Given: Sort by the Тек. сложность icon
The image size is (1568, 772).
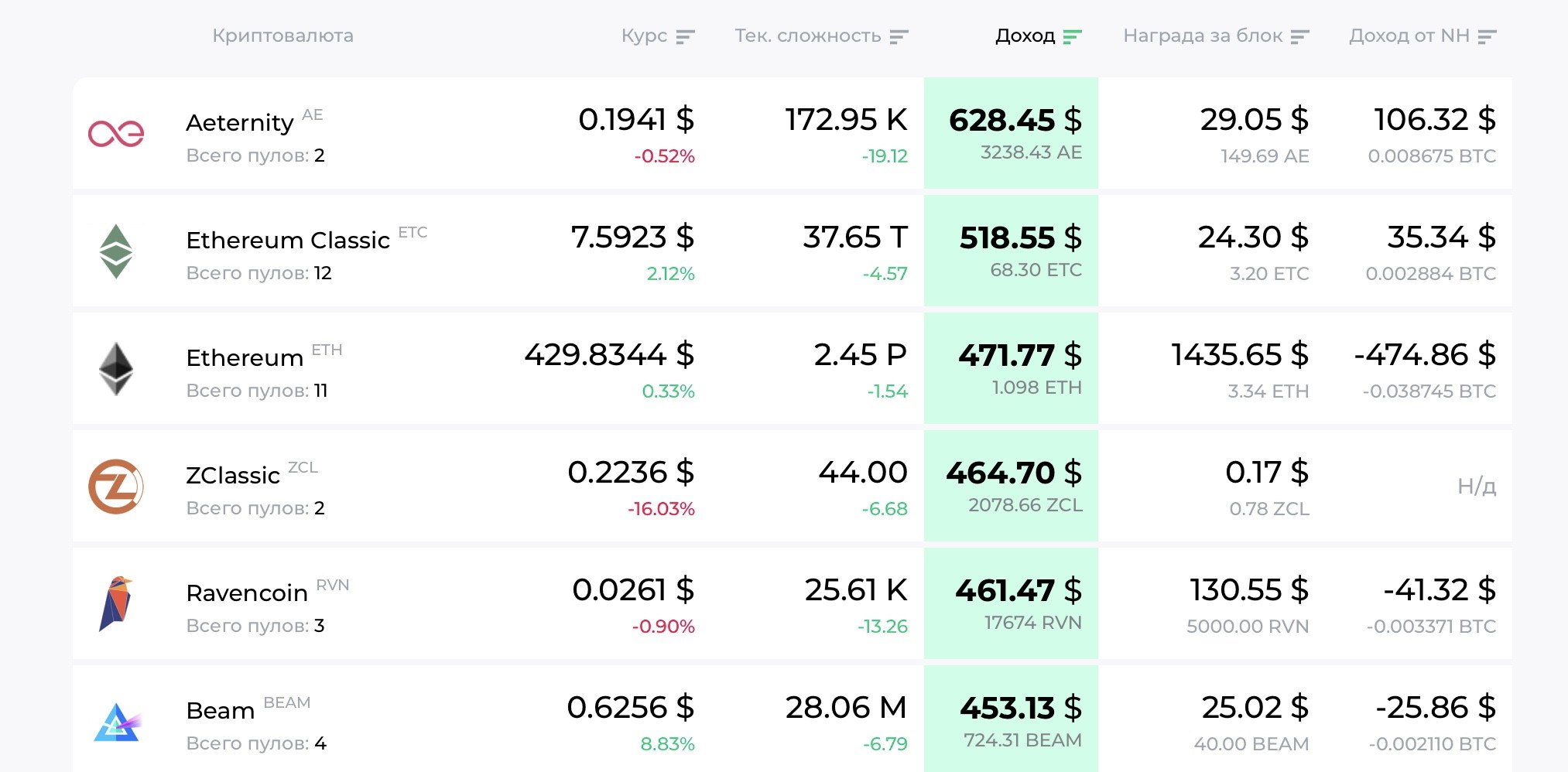Looking at the screenshot, I should coord(899,36).
